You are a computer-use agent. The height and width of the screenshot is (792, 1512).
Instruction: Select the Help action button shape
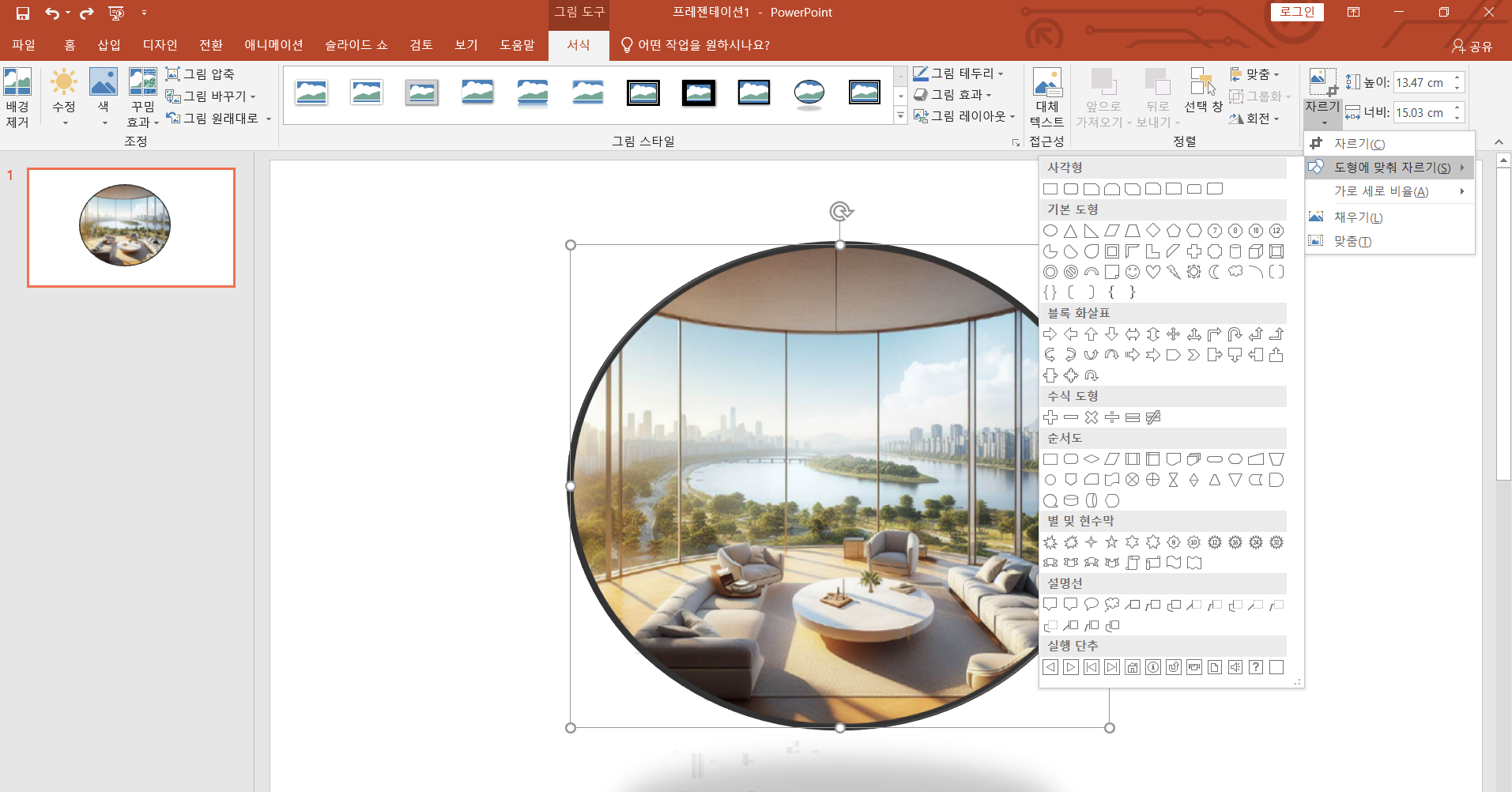tap(1256, 667)
